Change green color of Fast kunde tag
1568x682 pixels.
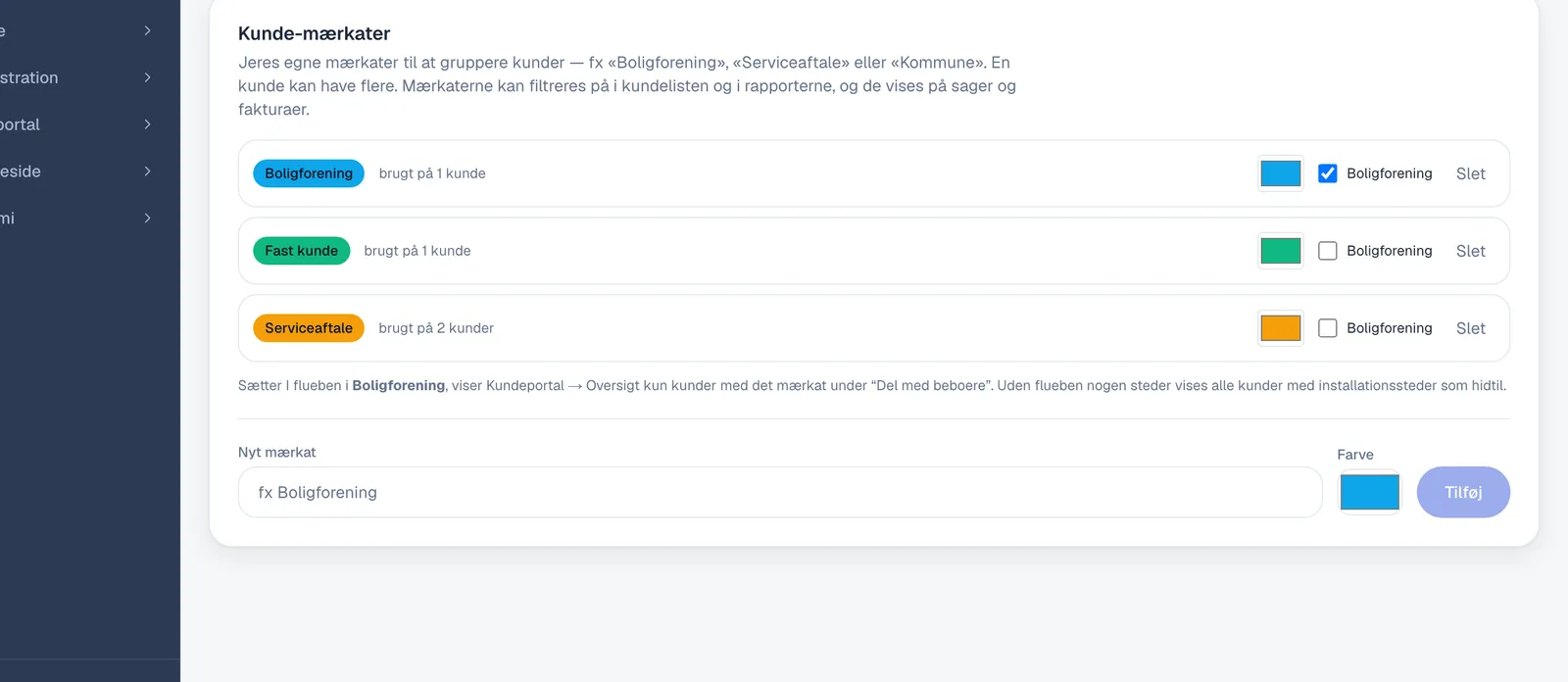1281,251
